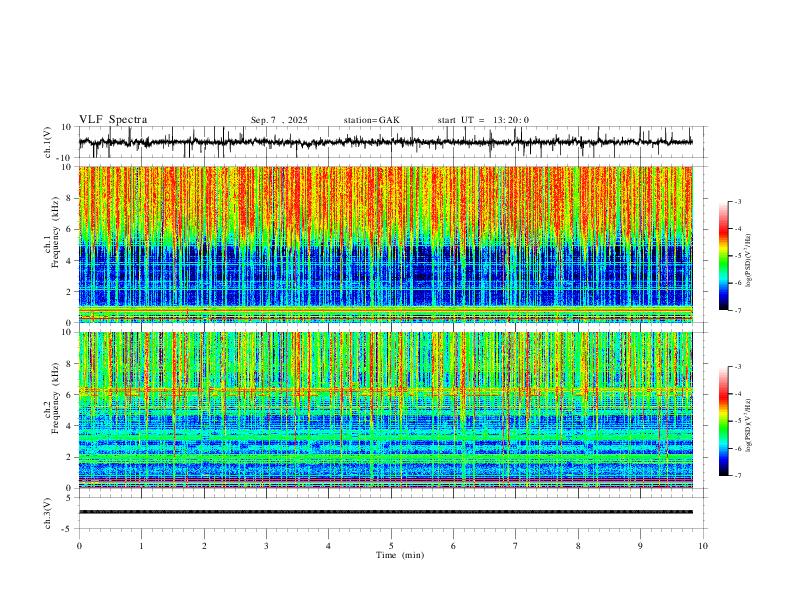Click the "5" tick on ch.3(V) axis
792x612 pixels.
[69, 498]
